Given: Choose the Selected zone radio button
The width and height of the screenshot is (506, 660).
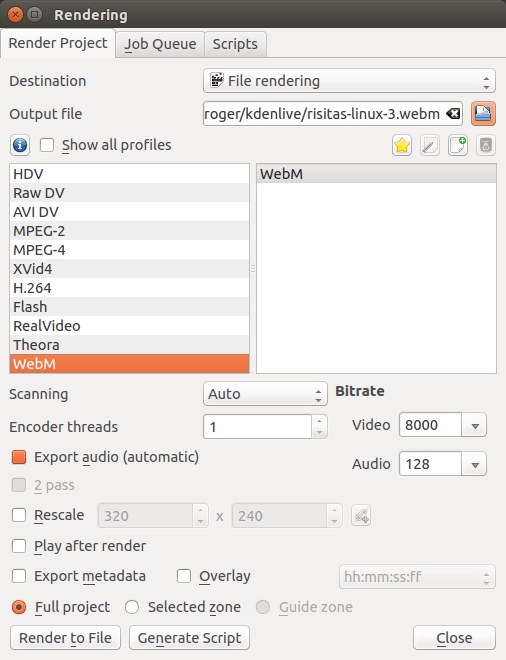Looking at the screenshot, I should point(132,607).
